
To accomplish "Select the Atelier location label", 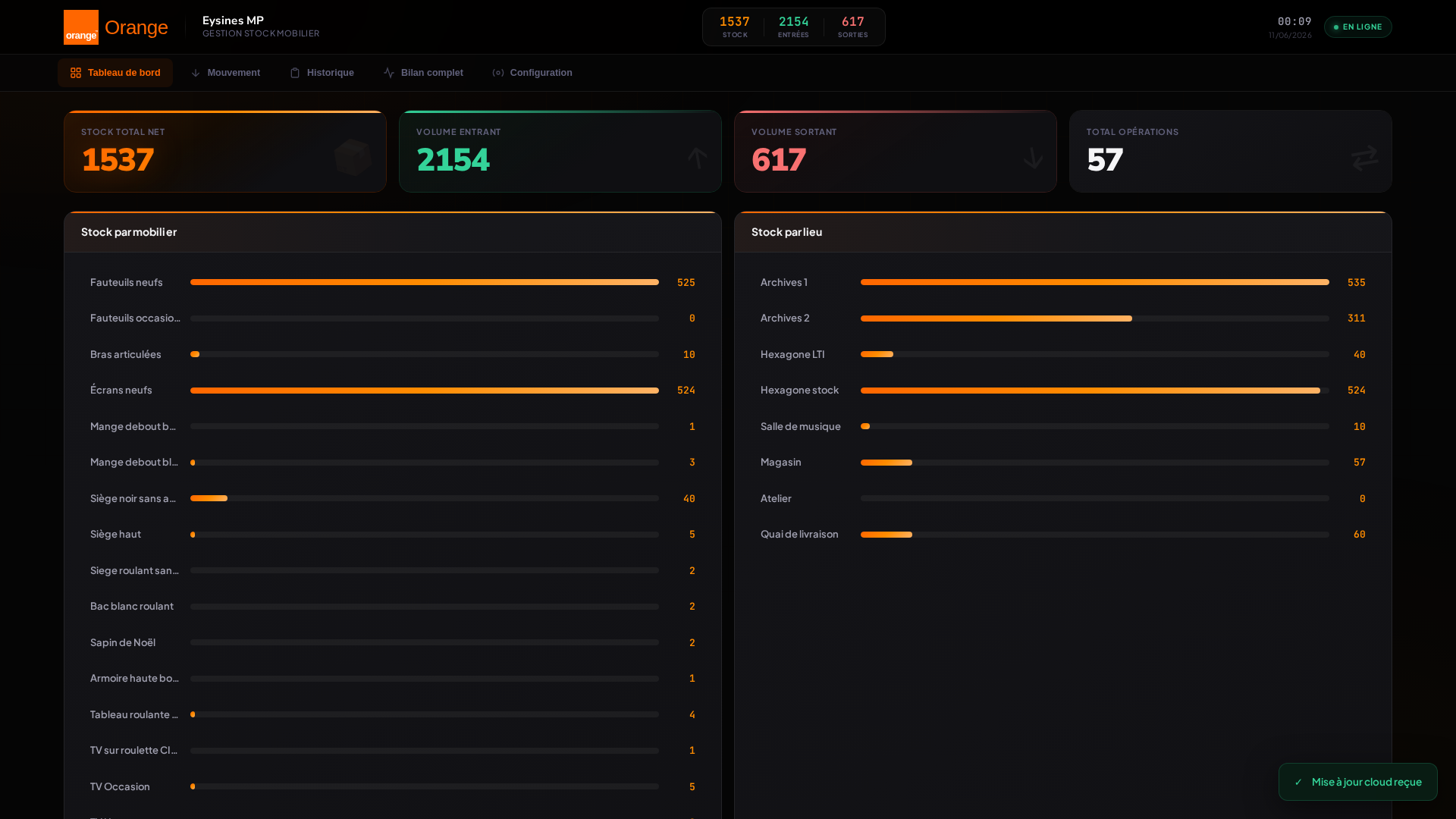I will click(776, 498).
